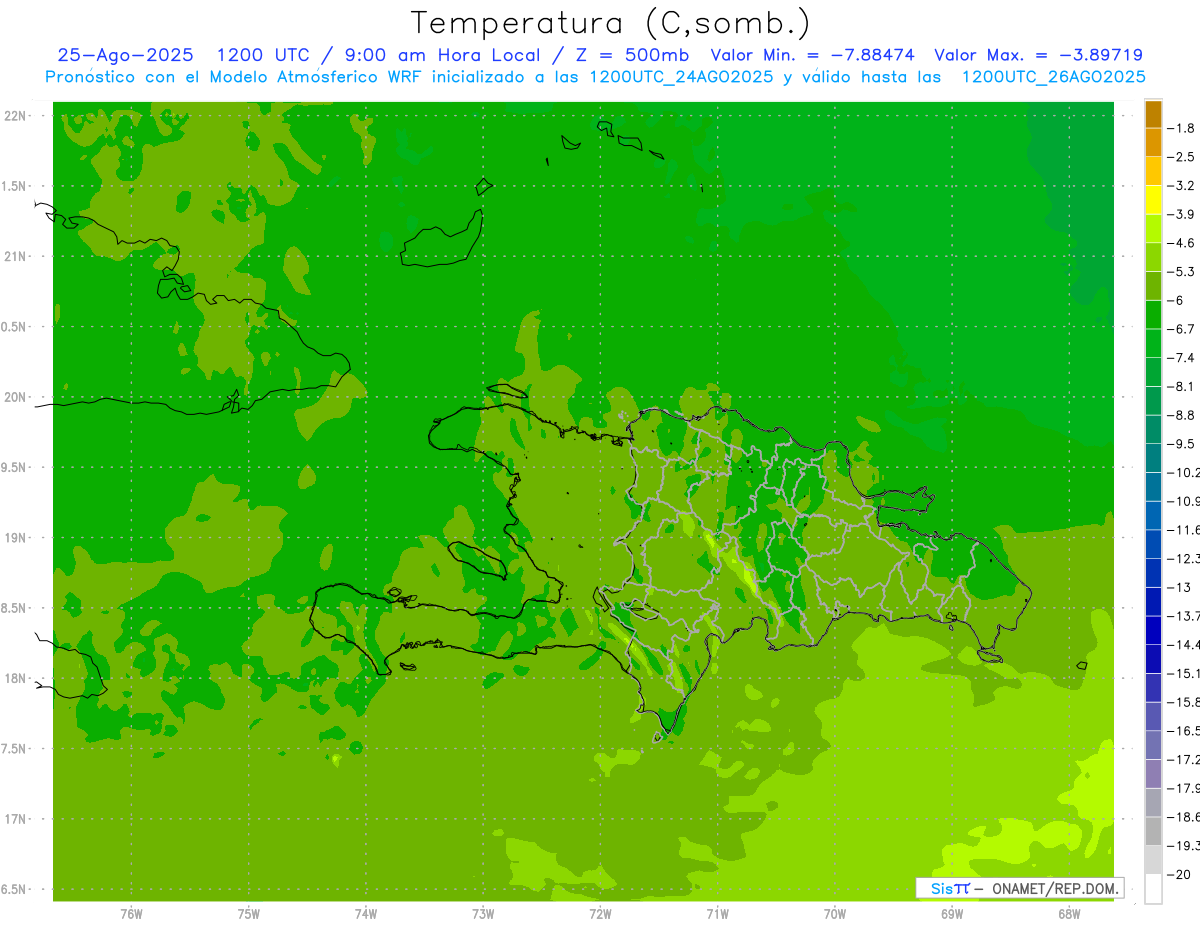Click the "-7.4" colorbar label

coord(1182,358)
